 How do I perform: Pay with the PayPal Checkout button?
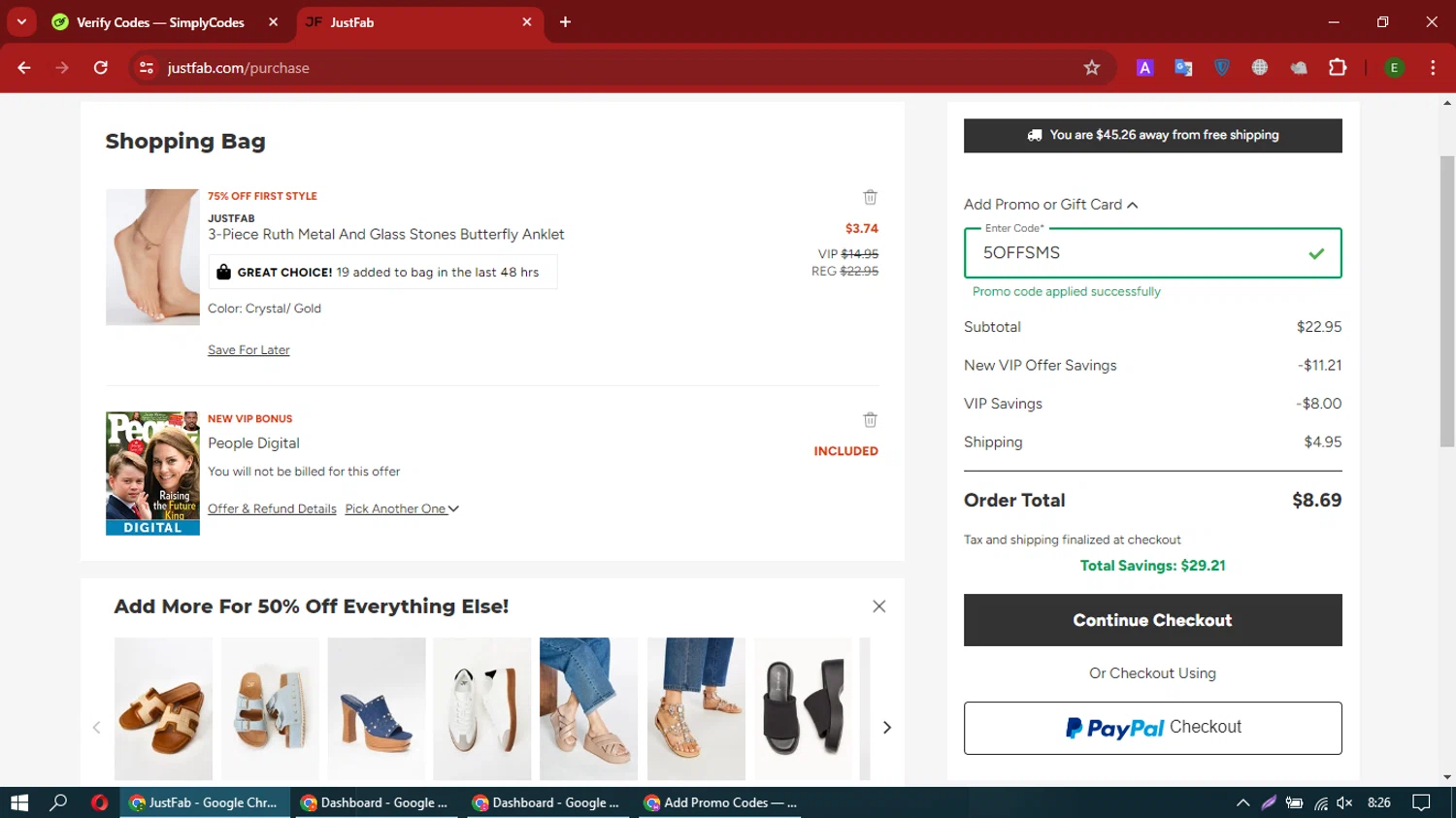pos(1152,728)
